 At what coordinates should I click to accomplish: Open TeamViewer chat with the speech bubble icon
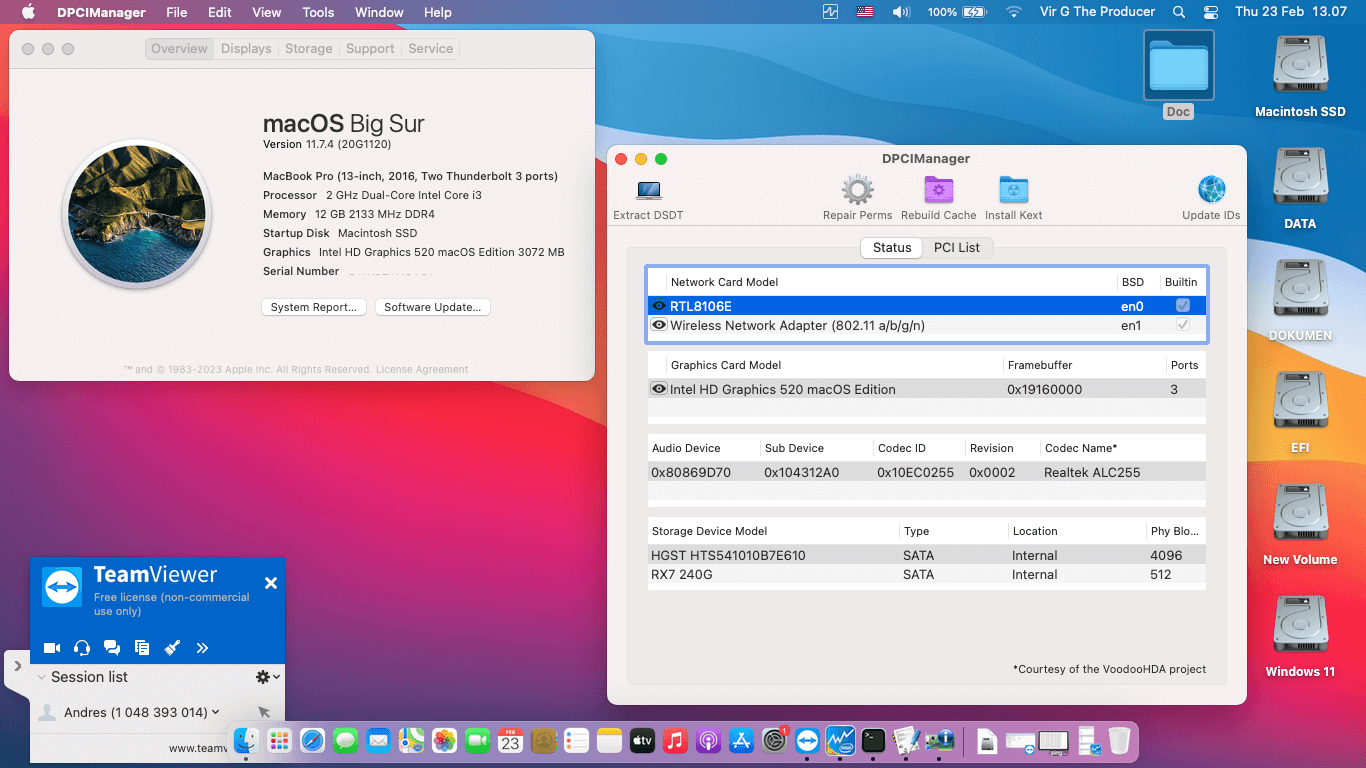click(x=112, y=647)
